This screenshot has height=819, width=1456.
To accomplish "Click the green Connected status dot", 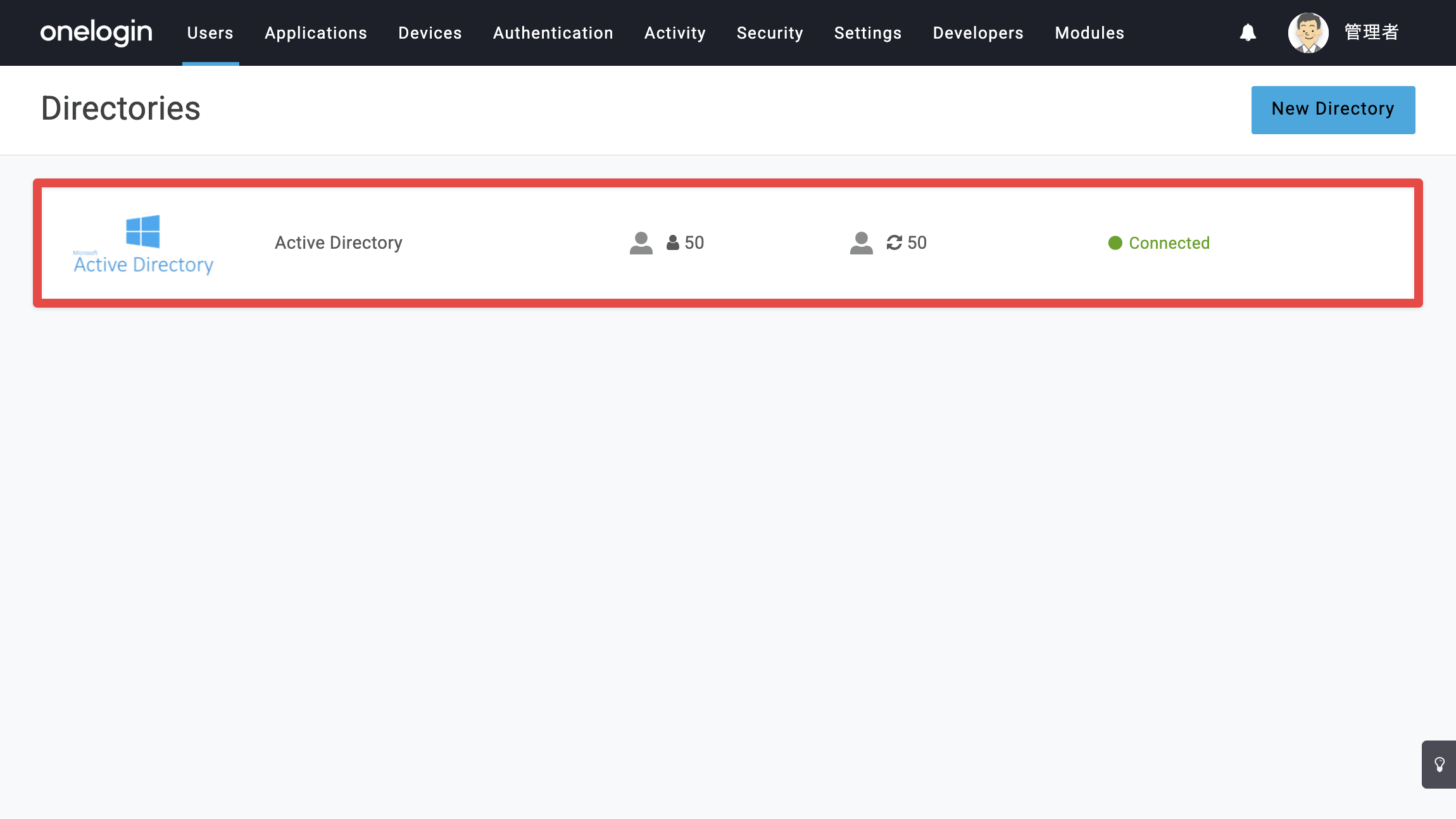I will 1115,243.
